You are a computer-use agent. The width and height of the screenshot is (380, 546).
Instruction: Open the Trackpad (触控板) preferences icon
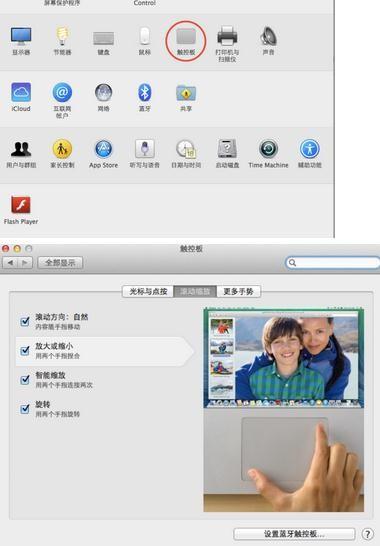186,37
